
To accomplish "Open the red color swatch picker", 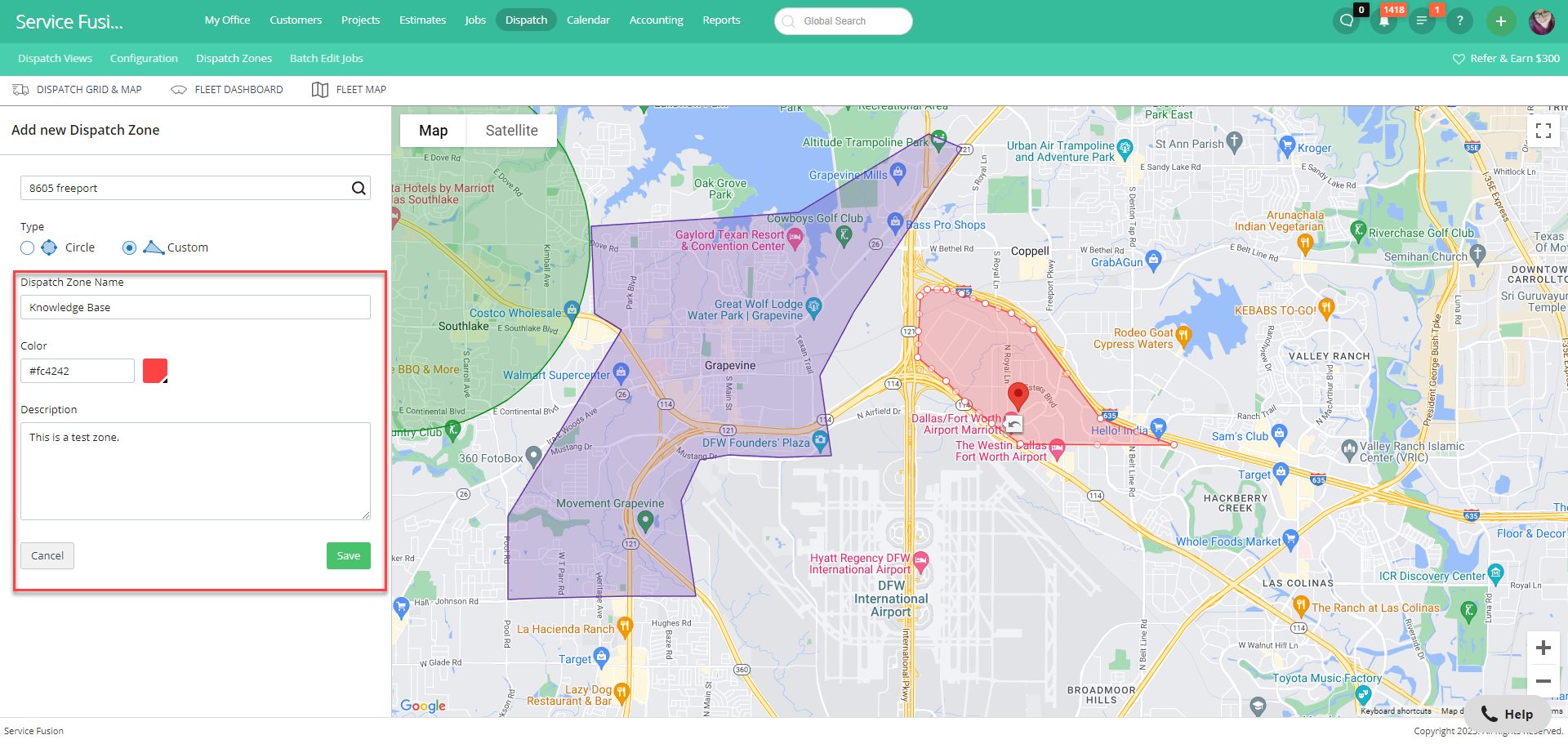I will 155,371.
